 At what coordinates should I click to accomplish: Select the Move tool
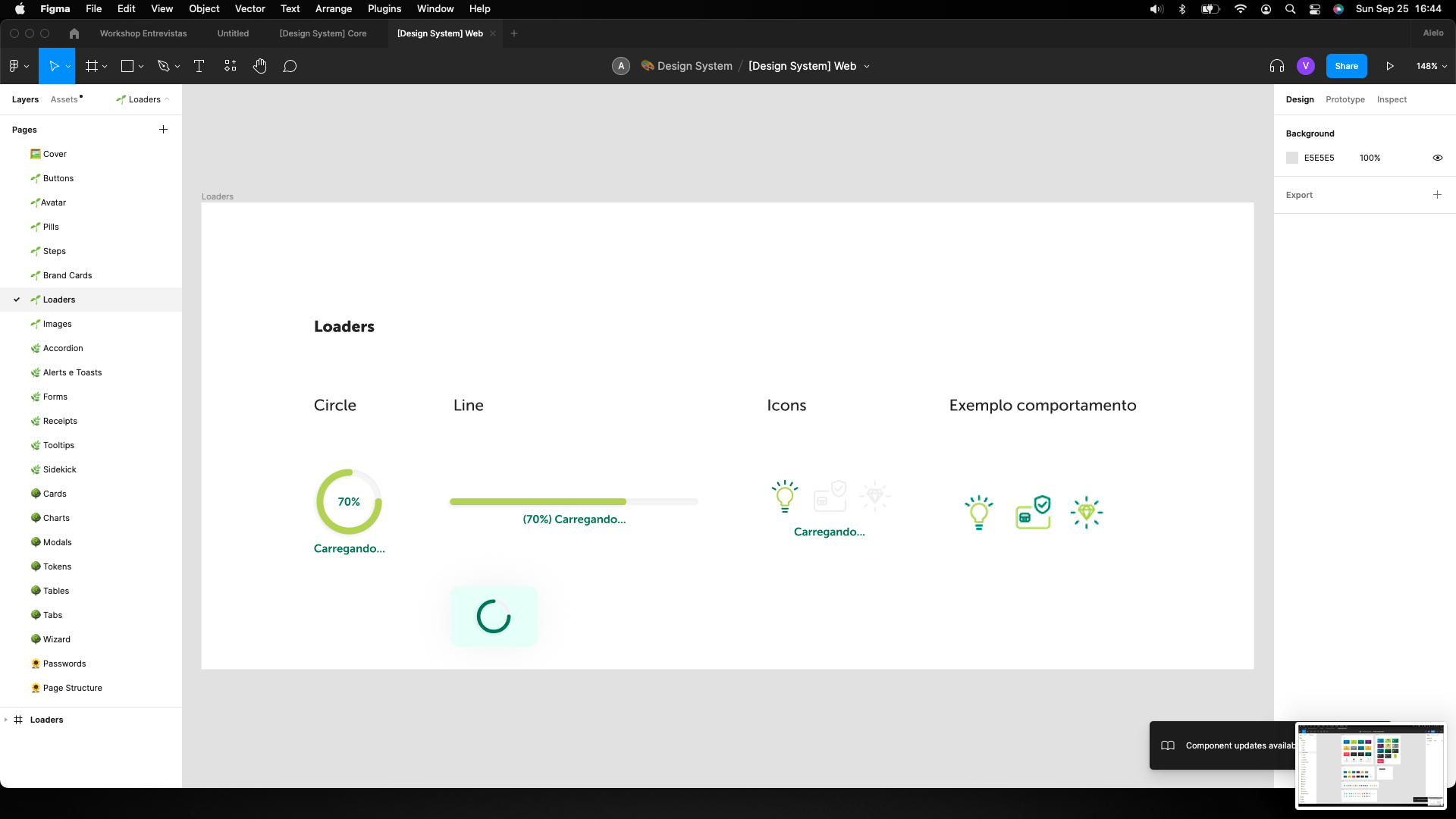[x=53, y=66]
